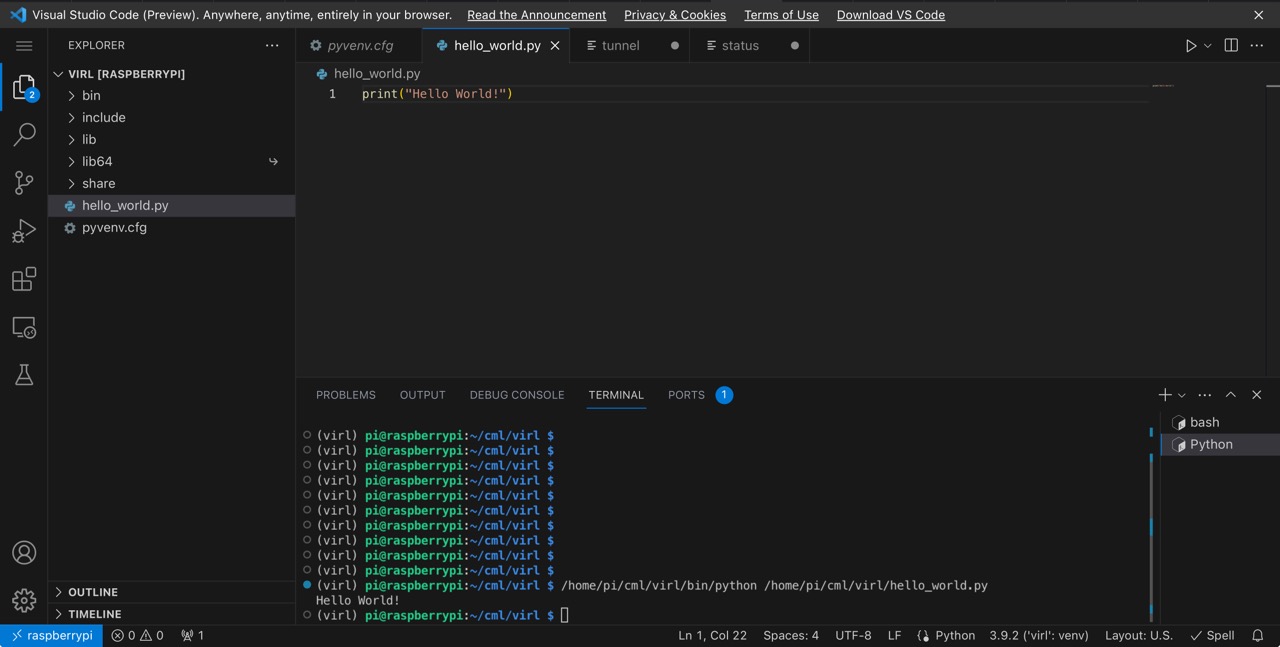Image resolution: width=1280 pixels, height=647 pixels.
Task: Select the bash terminal instance
Action: (1220, 422)
